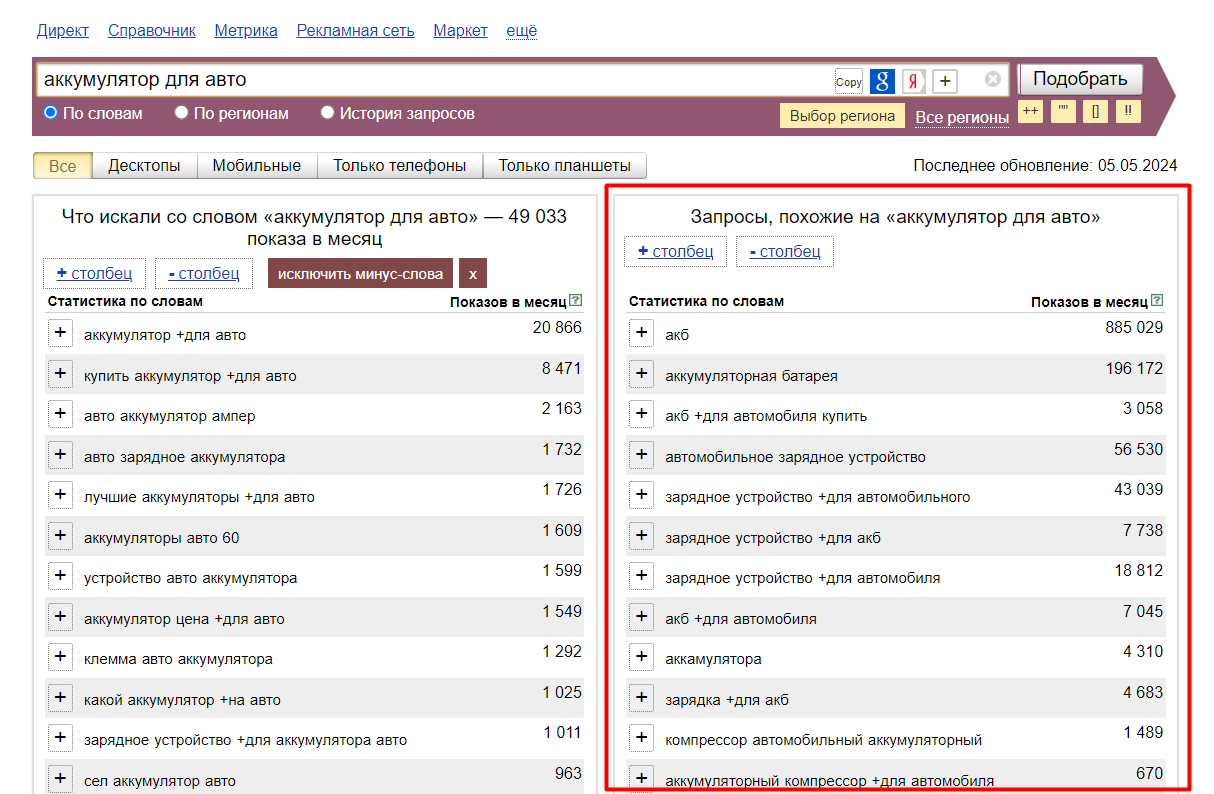Apply the !! exclamation operator button

pos(1128,111)
